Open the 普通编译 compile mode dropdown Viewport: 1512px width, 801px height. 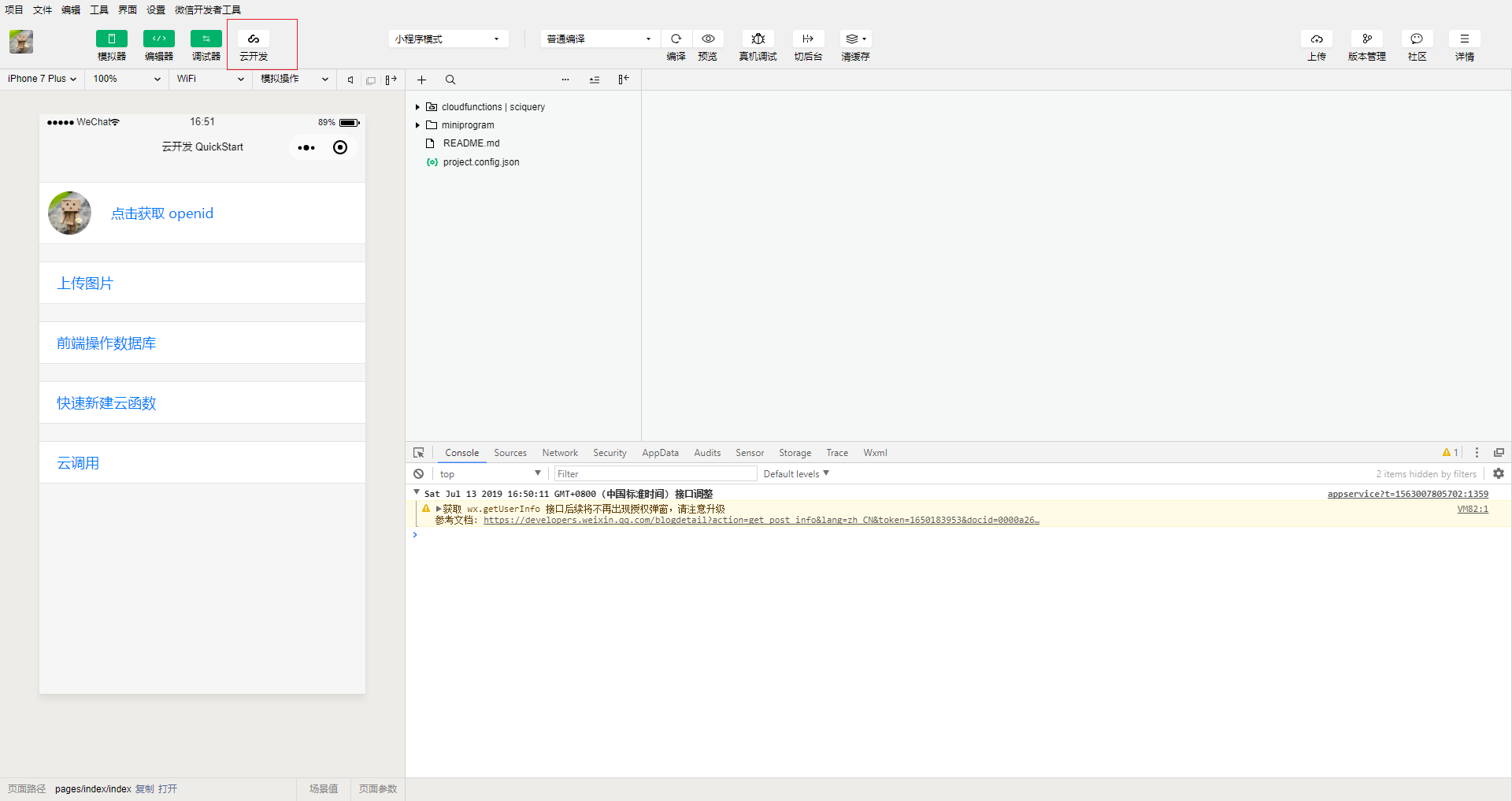click(x=598, y=39)
